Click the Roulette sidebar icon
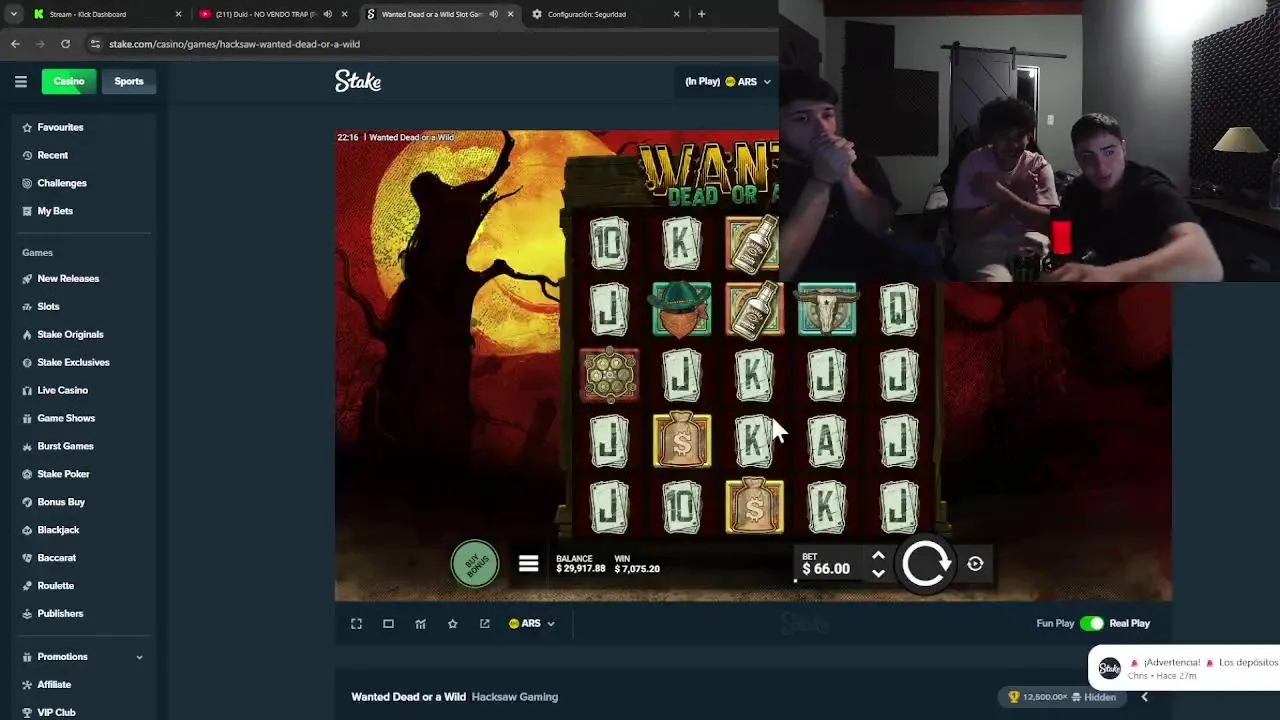This screenshot has width=1280, height=720. 27,586
